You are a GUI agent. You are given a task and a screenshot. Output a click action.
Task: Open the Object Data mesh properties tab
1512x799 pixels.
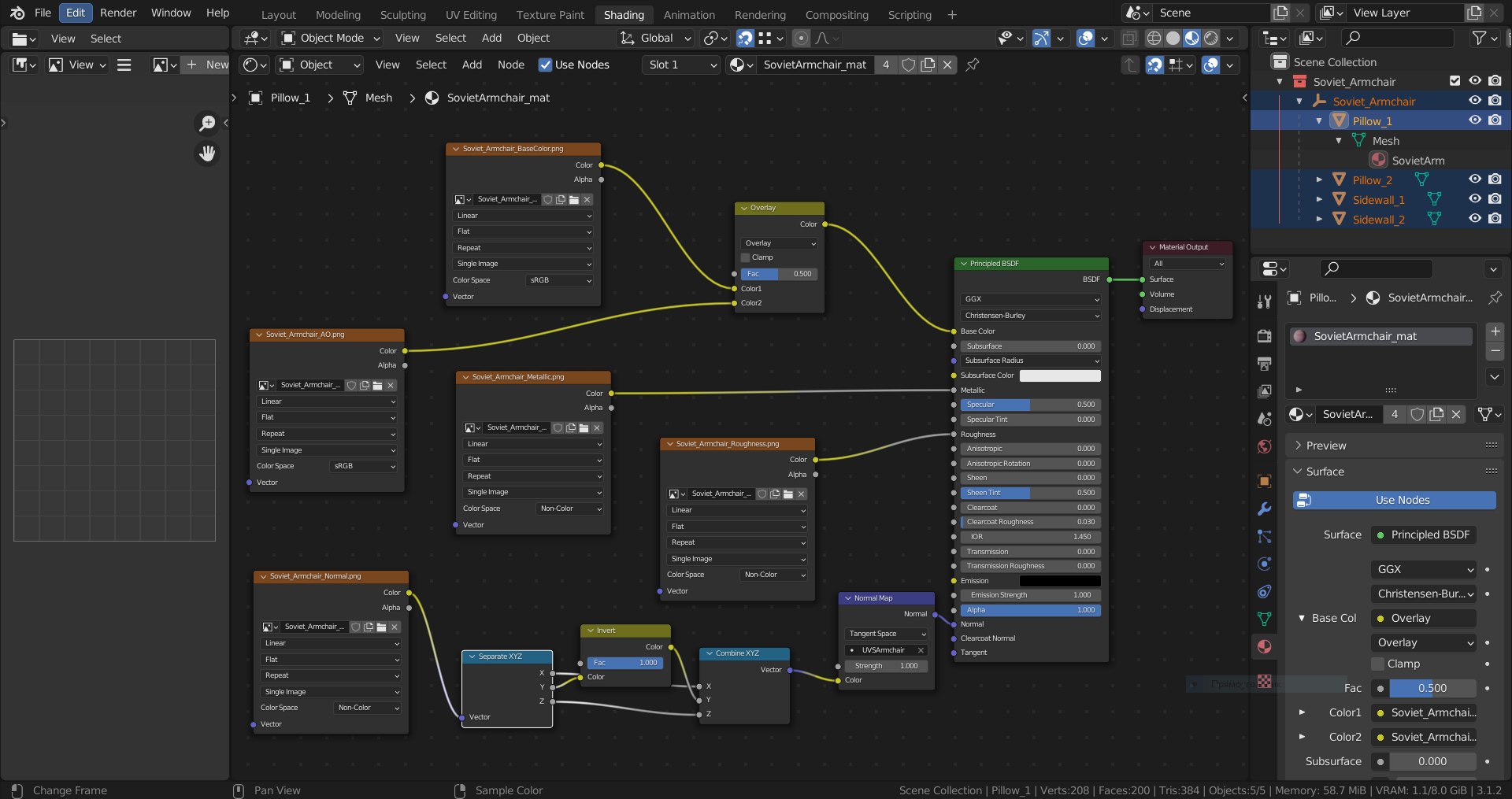pyautogui.click(x=1264, y=619)
